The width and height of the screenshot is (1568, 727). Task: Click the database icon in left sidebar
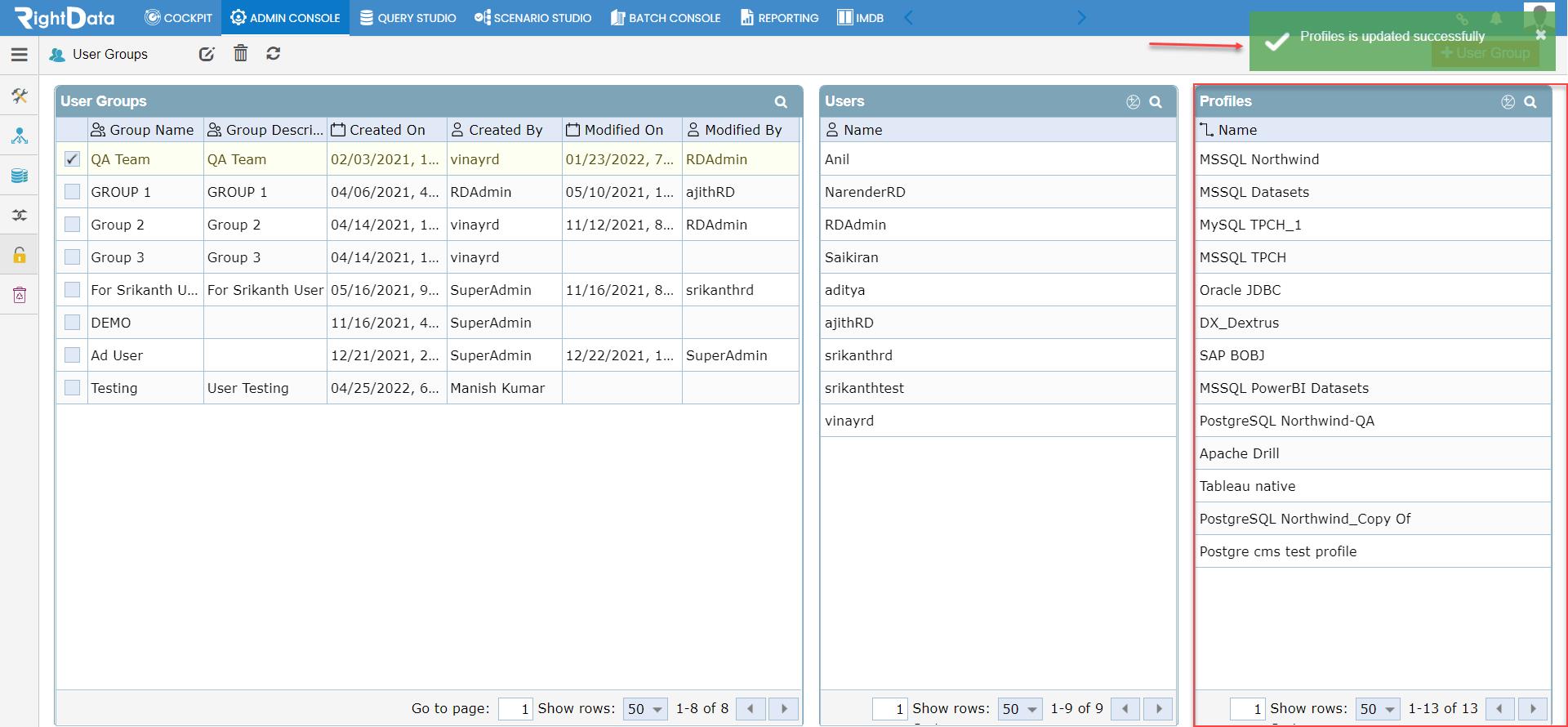pos(20,176)
